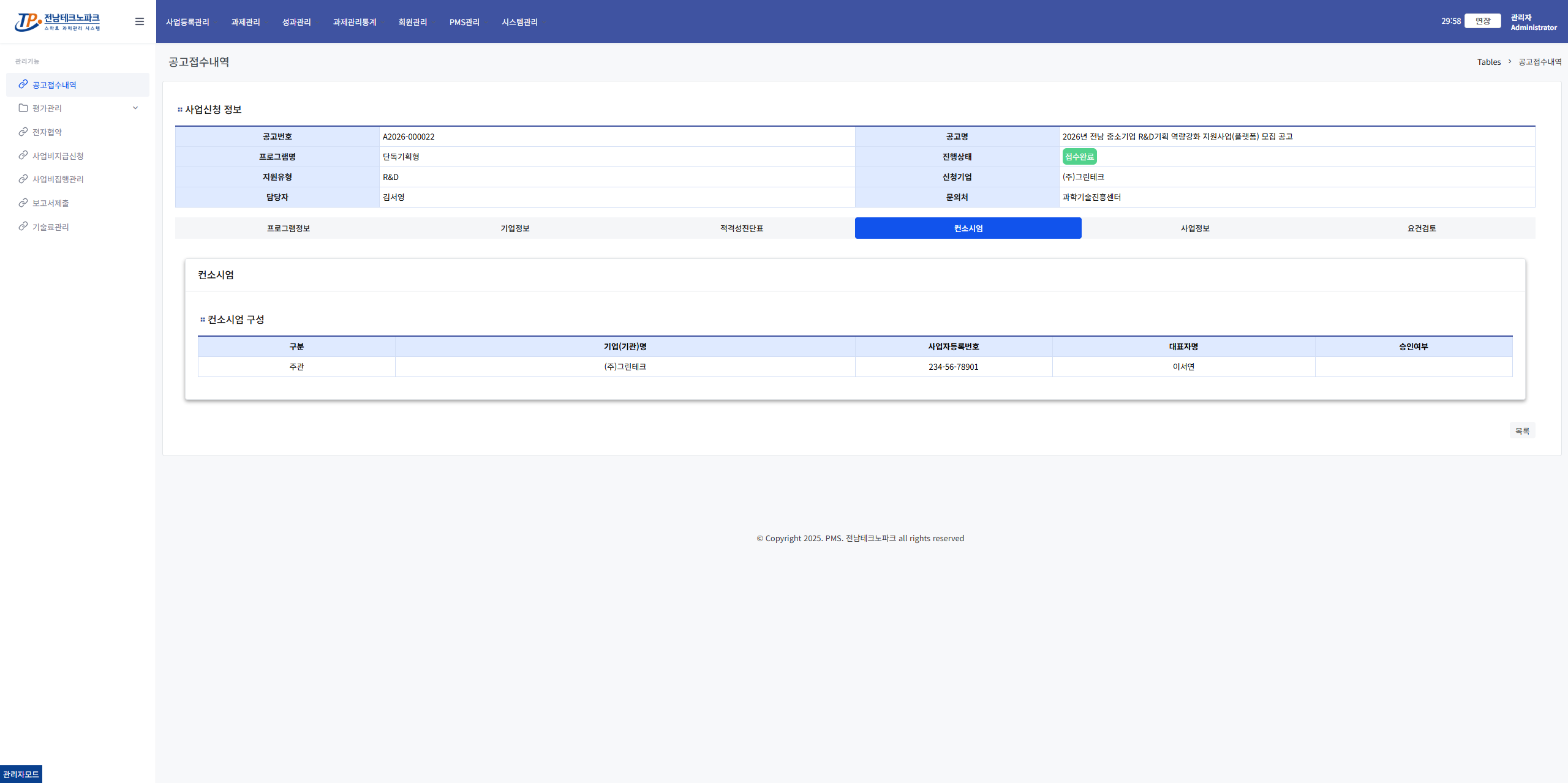Open 회원관리 top menu
Image resolution: width=1568 pixels, height=783 pixels.
413,22
